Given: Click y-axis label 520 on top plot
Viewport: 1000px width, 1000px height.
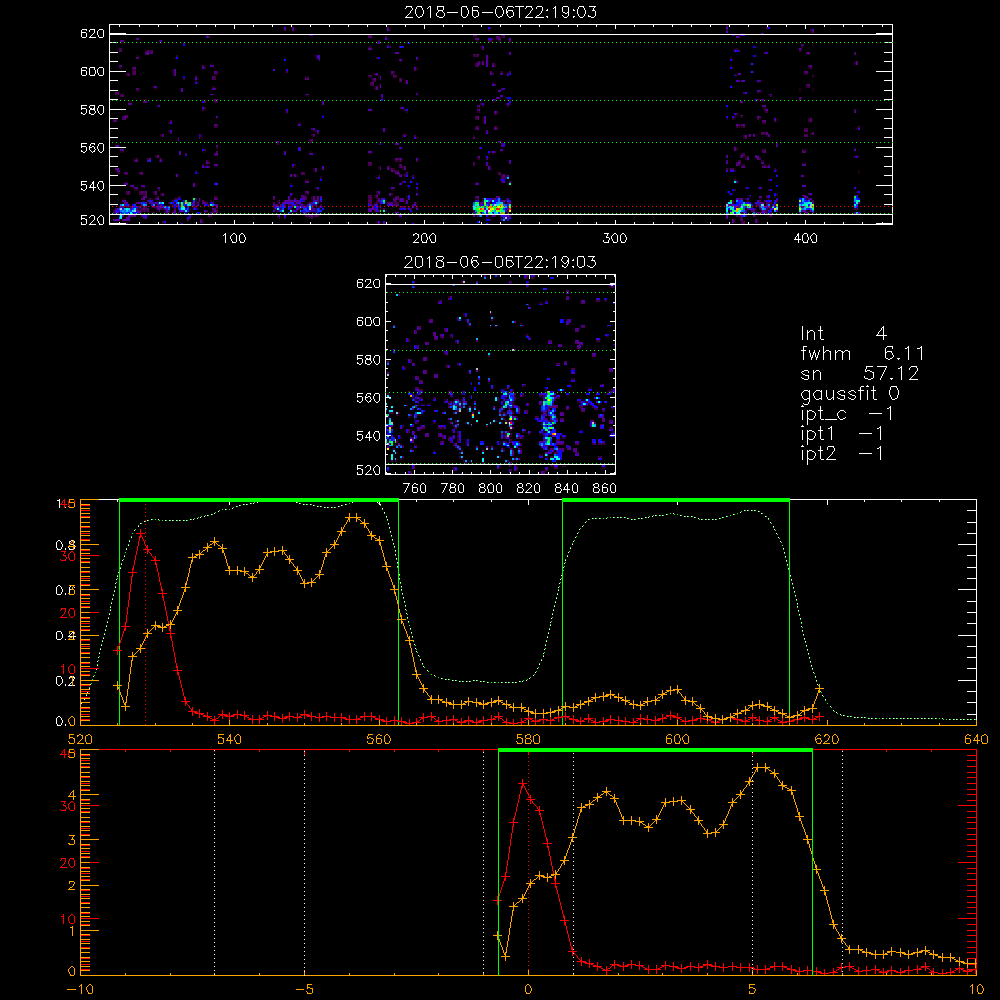Looking at the screenshot, I should 92,220.
